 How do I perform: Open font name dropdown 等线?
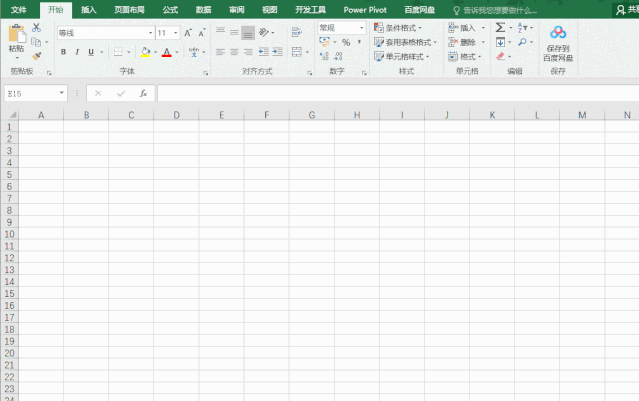pyautogui.click(x=150, y=33)
